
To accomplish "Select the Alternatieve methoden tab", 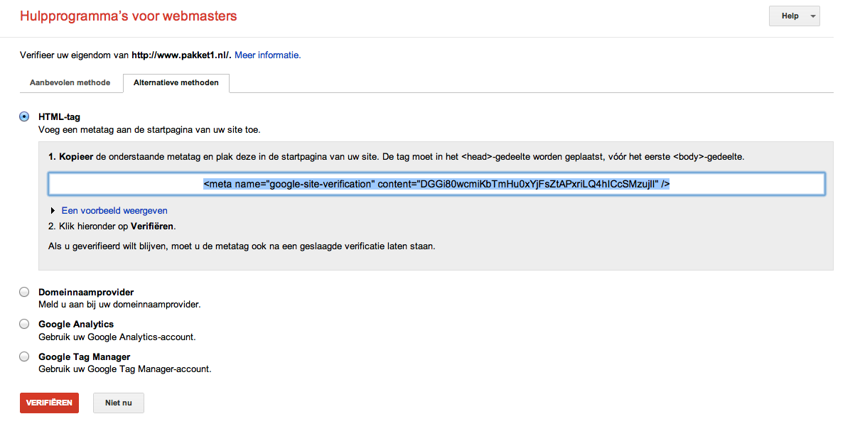I will (176, 83).
